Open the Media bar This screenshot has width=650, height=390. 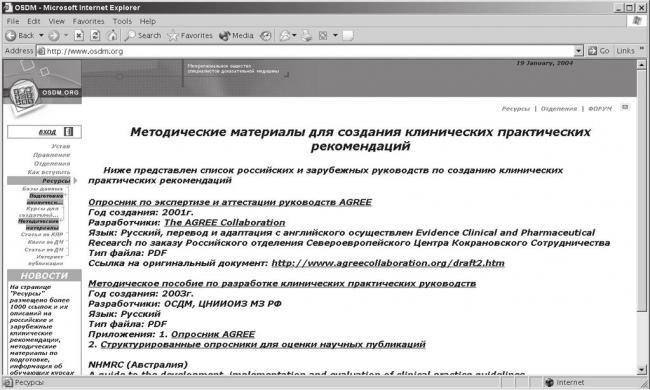click(236, 36)
